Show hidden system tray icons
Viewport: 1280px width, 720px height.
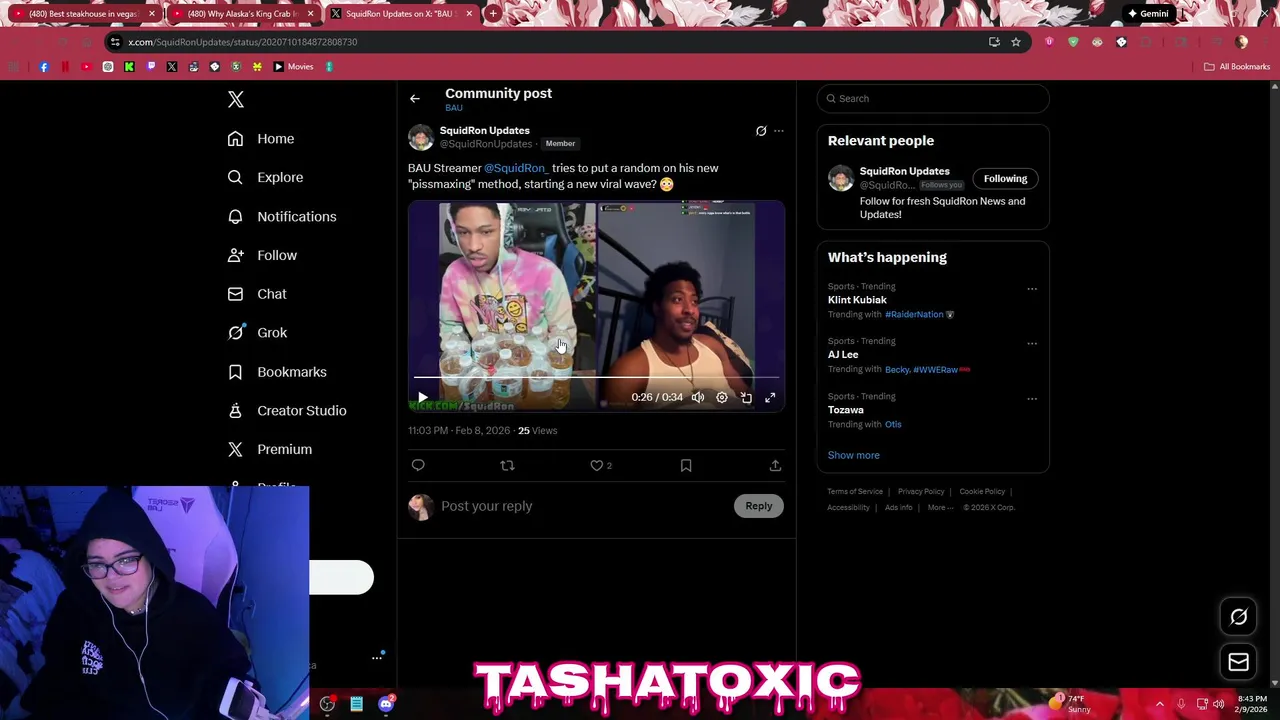click(x=1160, y=704)
